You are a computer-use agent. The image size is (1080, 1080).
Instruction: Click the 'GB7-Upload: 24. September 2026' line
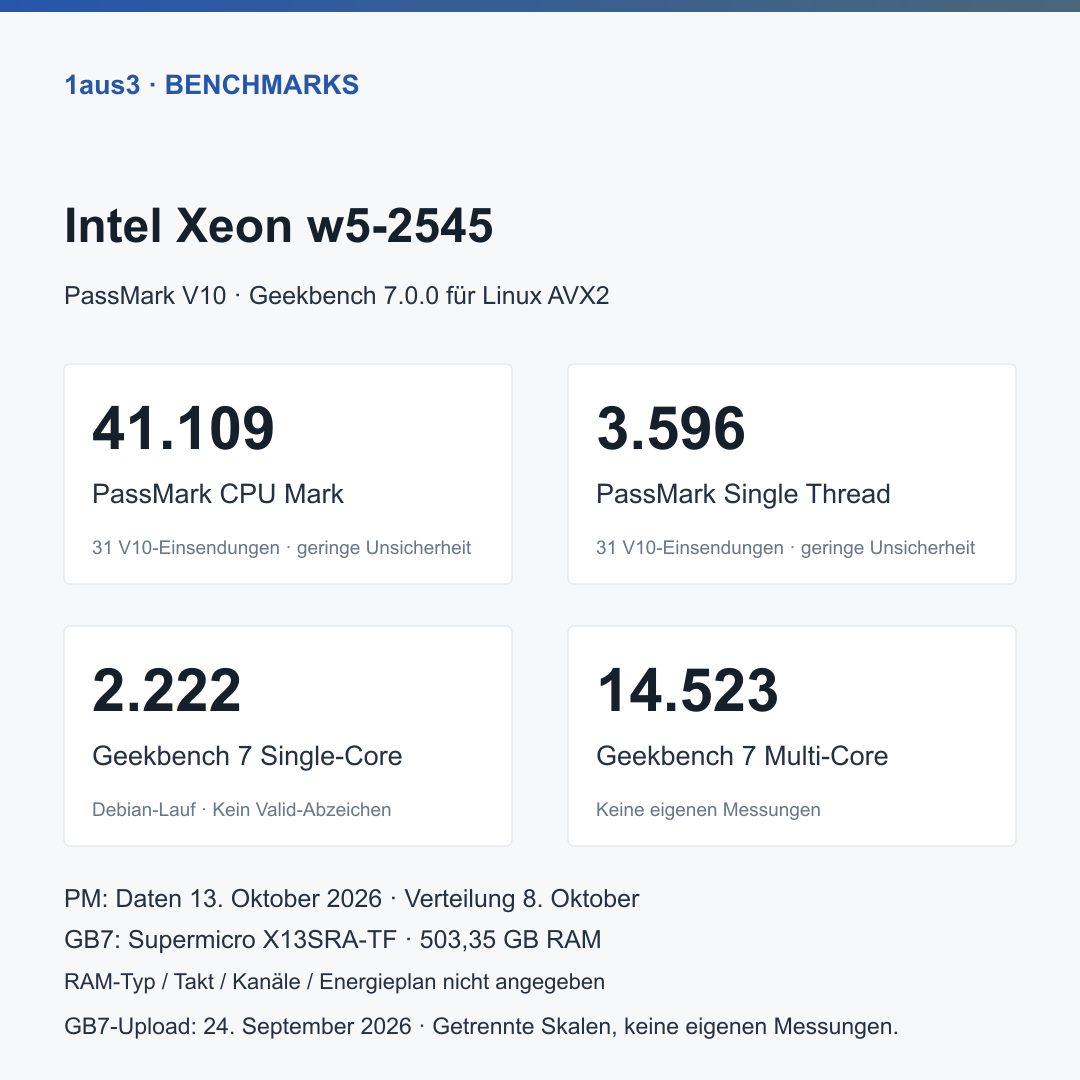481,1026
